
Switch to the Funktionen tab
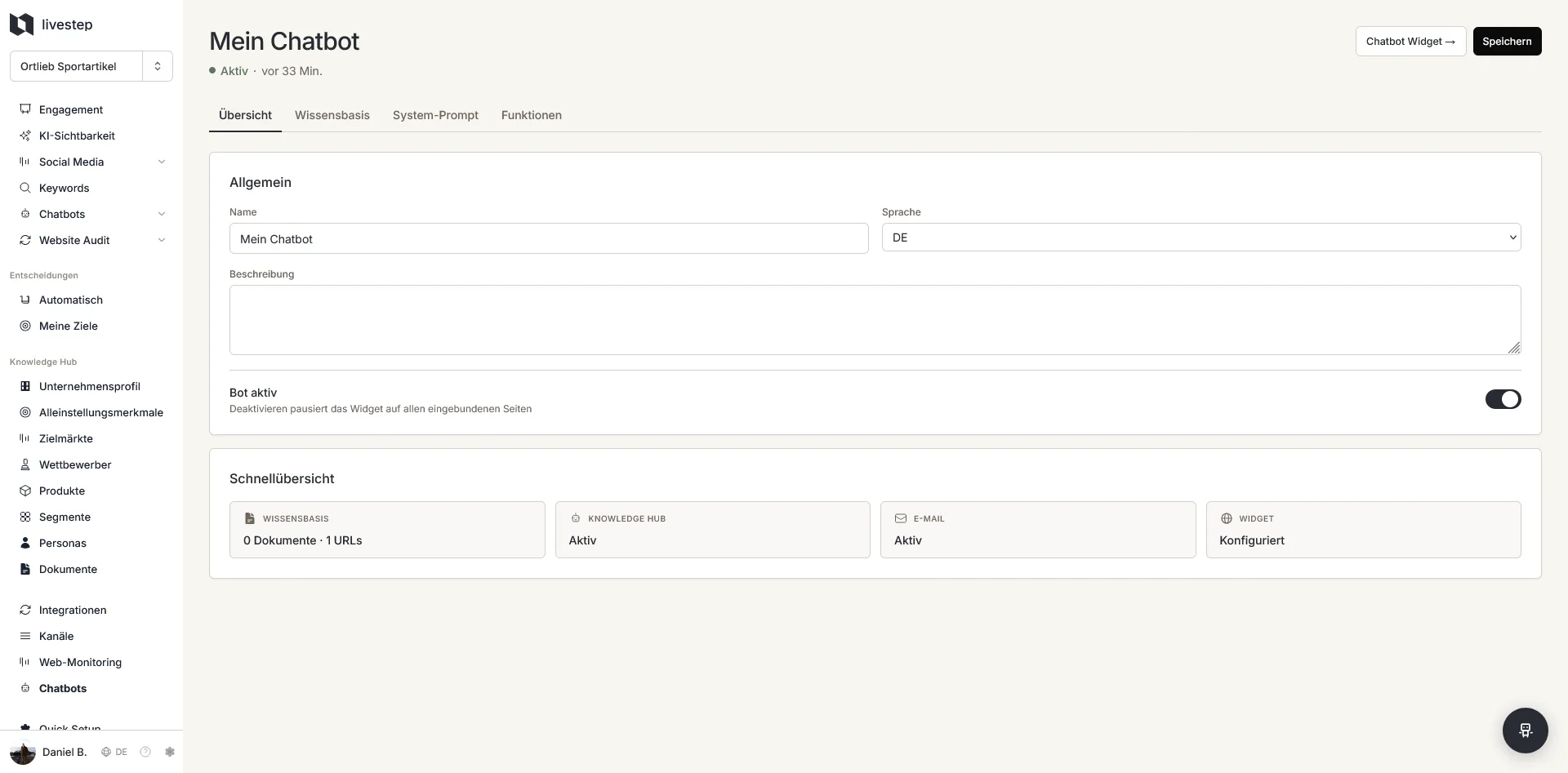point(532,115)
